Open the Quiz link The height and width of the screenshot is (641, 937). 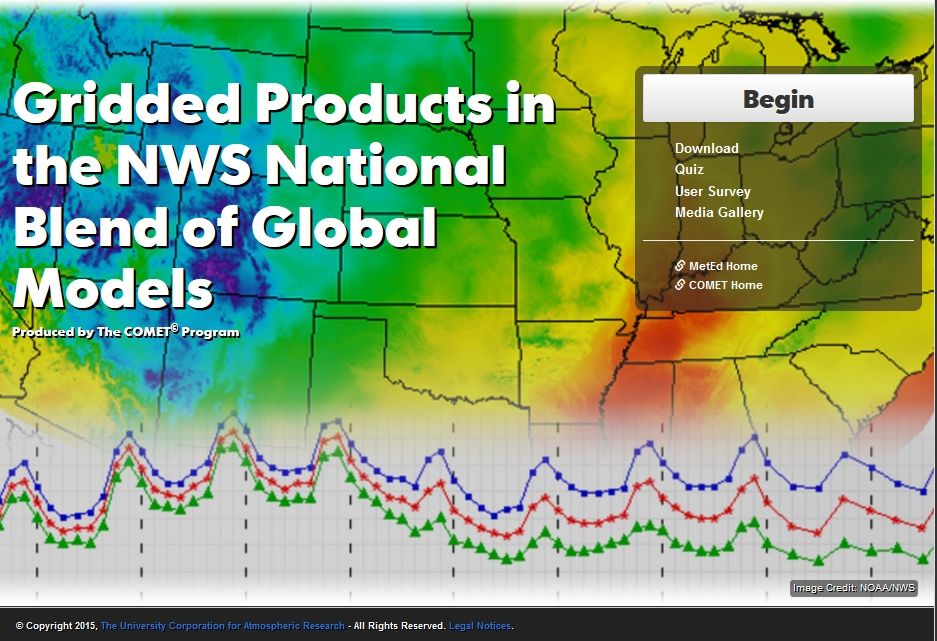point(689,170)
